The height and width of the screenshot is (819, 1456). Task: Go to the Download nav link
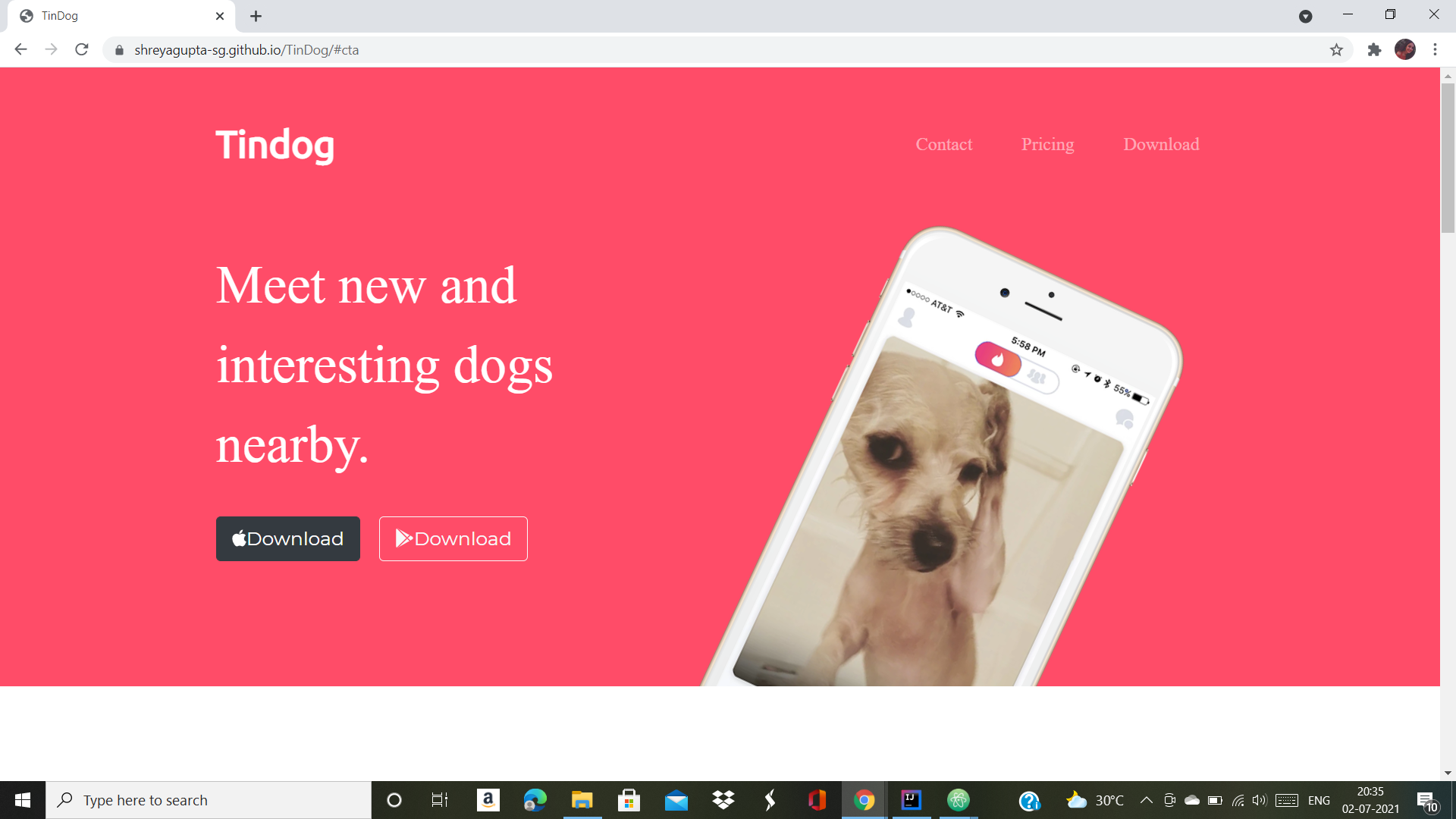1161,144
